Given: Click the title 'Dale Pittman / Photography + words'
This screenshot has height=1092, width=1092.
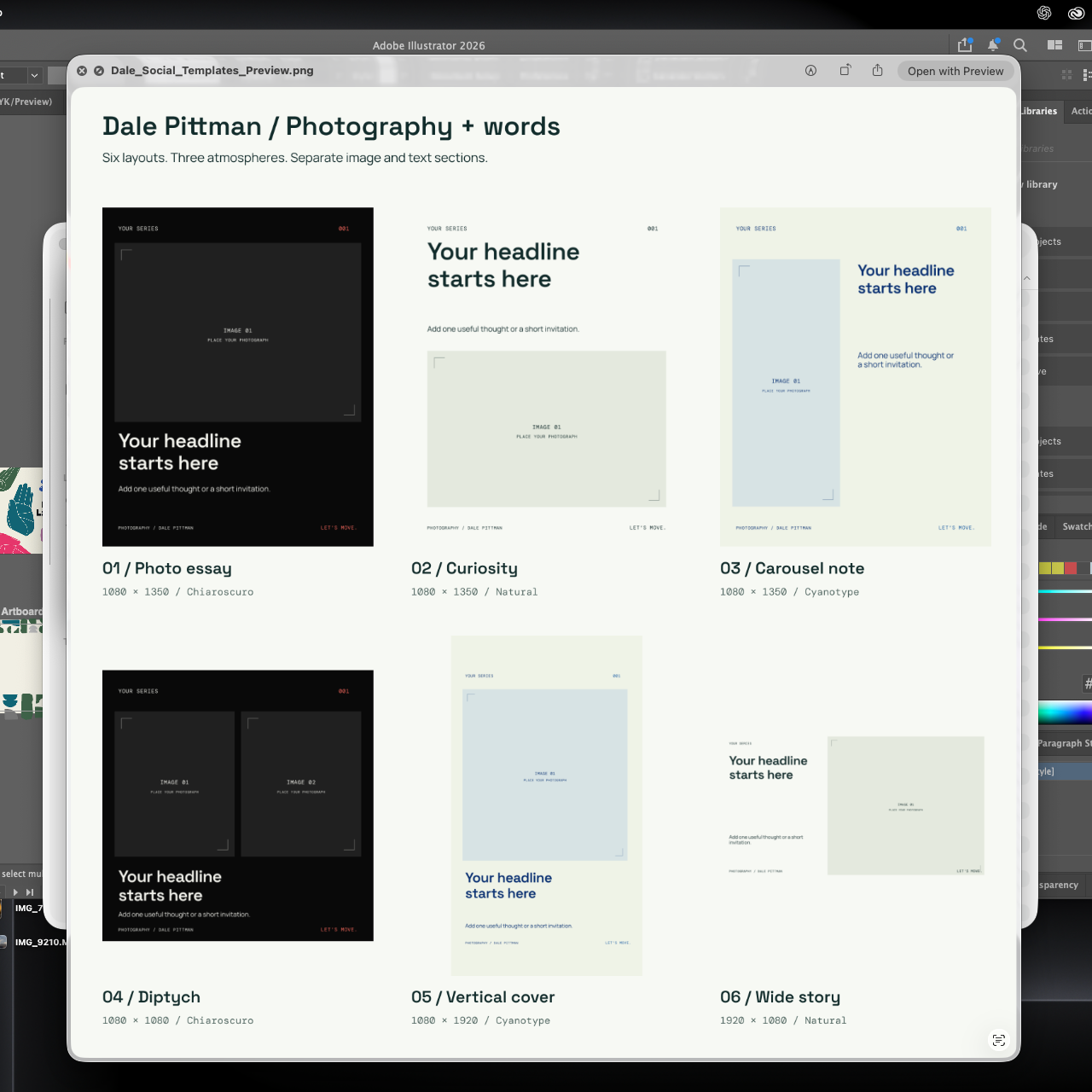Looking at the screenshot, I should [331, 126].
